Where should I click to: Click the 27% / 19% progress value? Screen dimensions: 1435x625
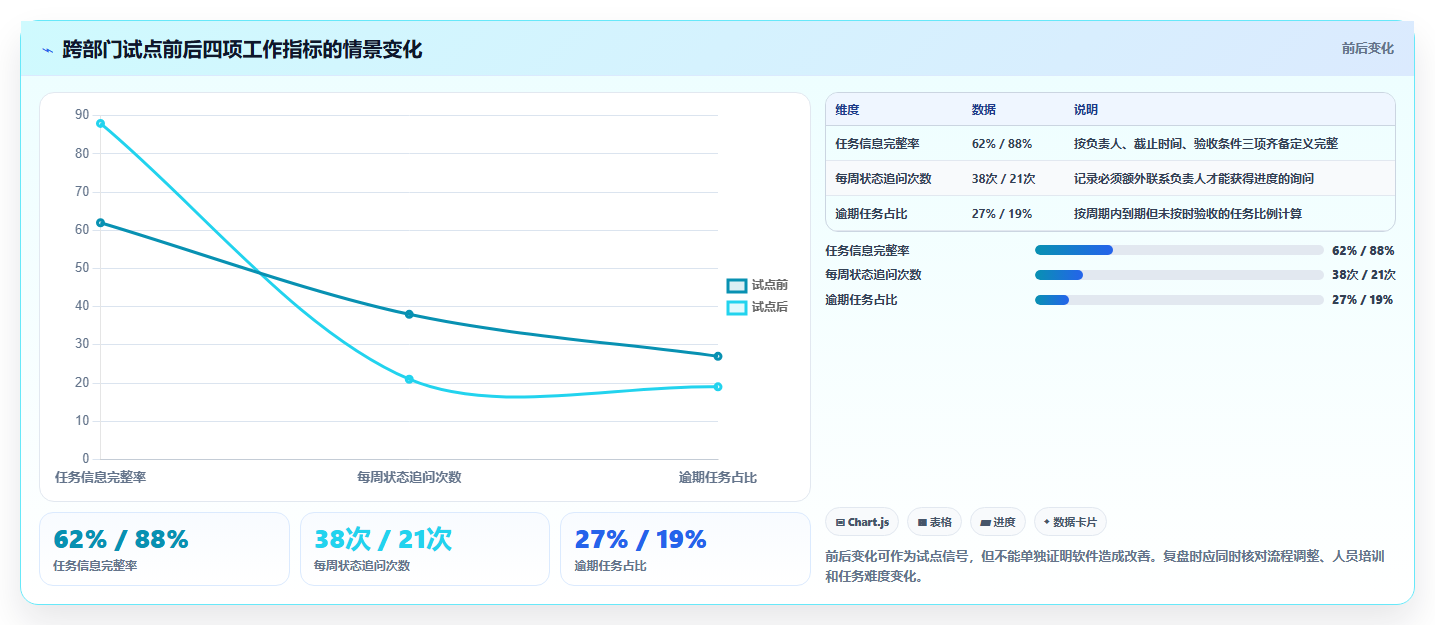1362,300
